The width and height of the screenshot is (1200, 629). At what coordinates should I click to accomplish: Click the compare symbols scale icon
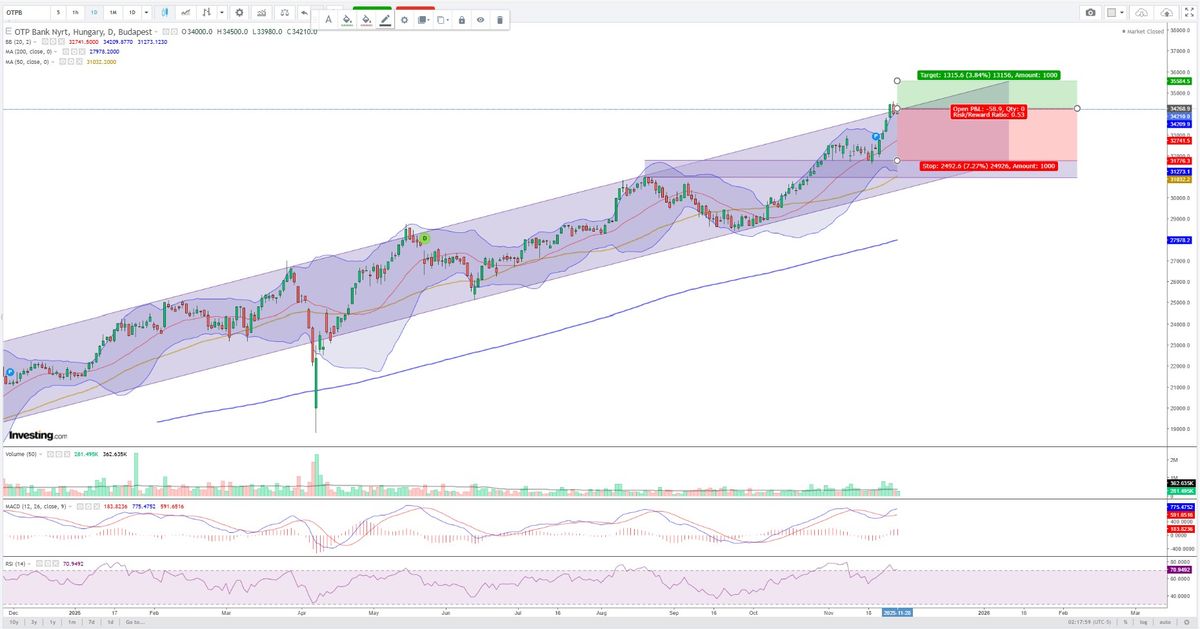pos(284,13)
